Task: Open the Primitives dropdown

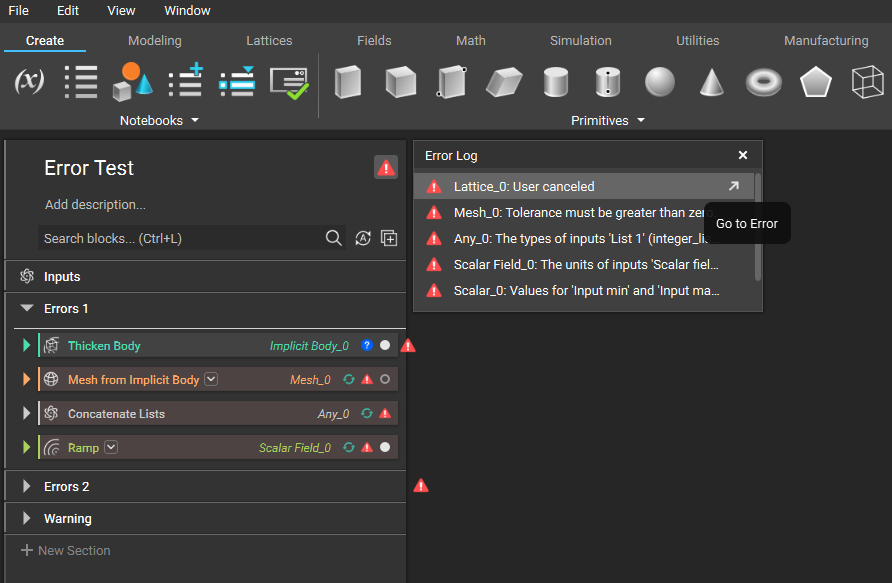Action: (608, 121)
